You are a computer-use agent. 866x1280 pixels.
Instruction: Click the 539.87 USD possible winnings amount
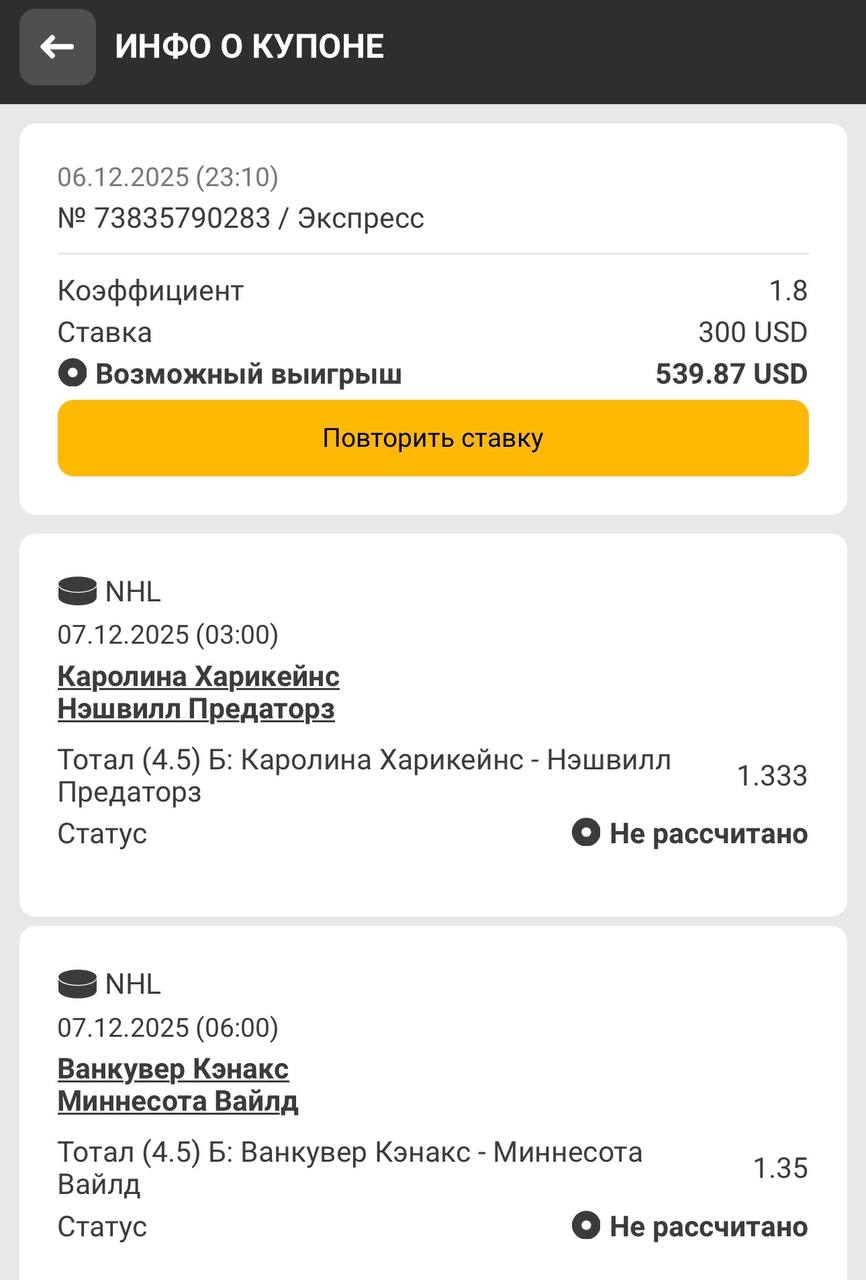[x=731, y=374]
